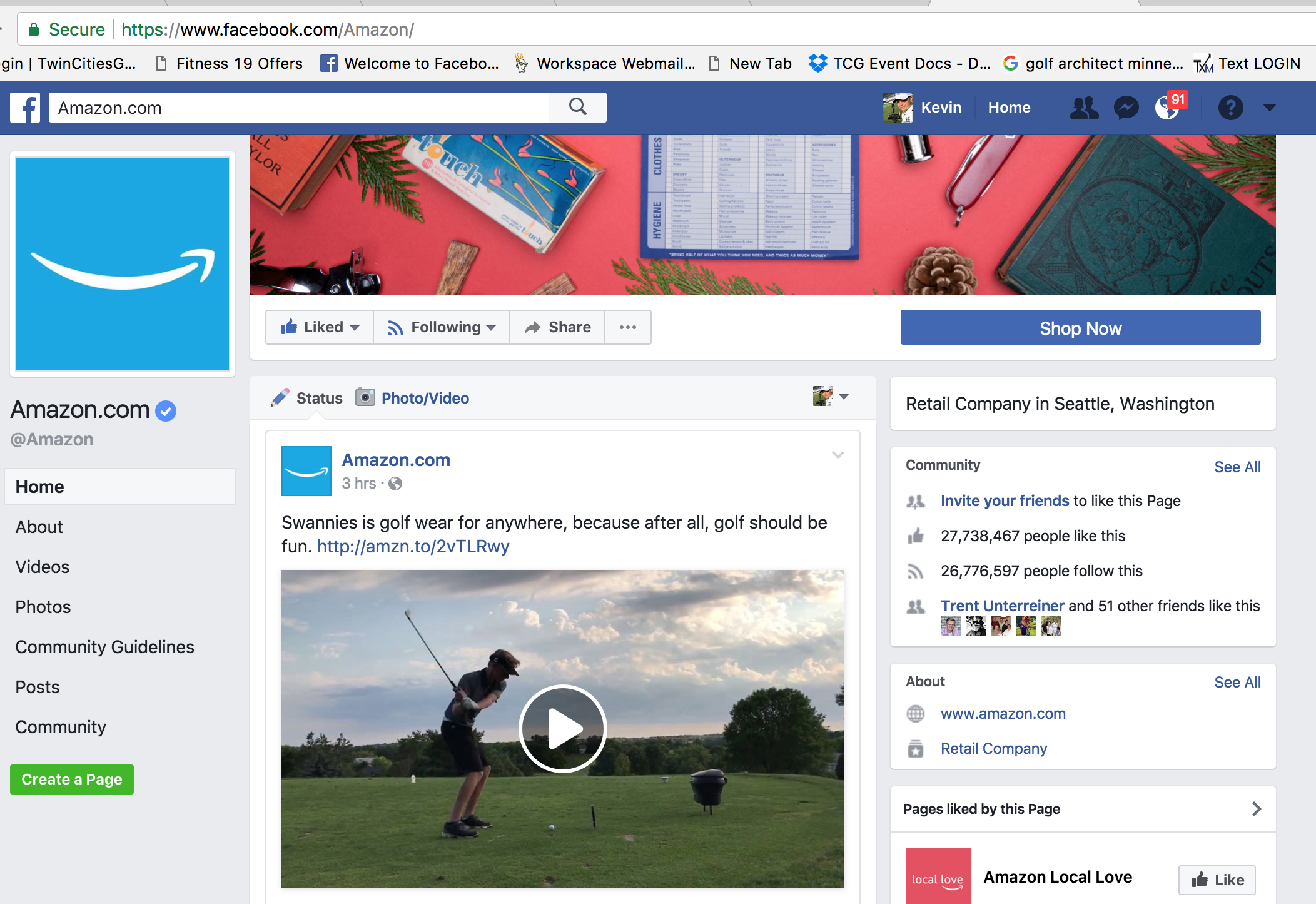Play the golf video
Viewport: 1316px width, 904px height.
click(563, 729)
